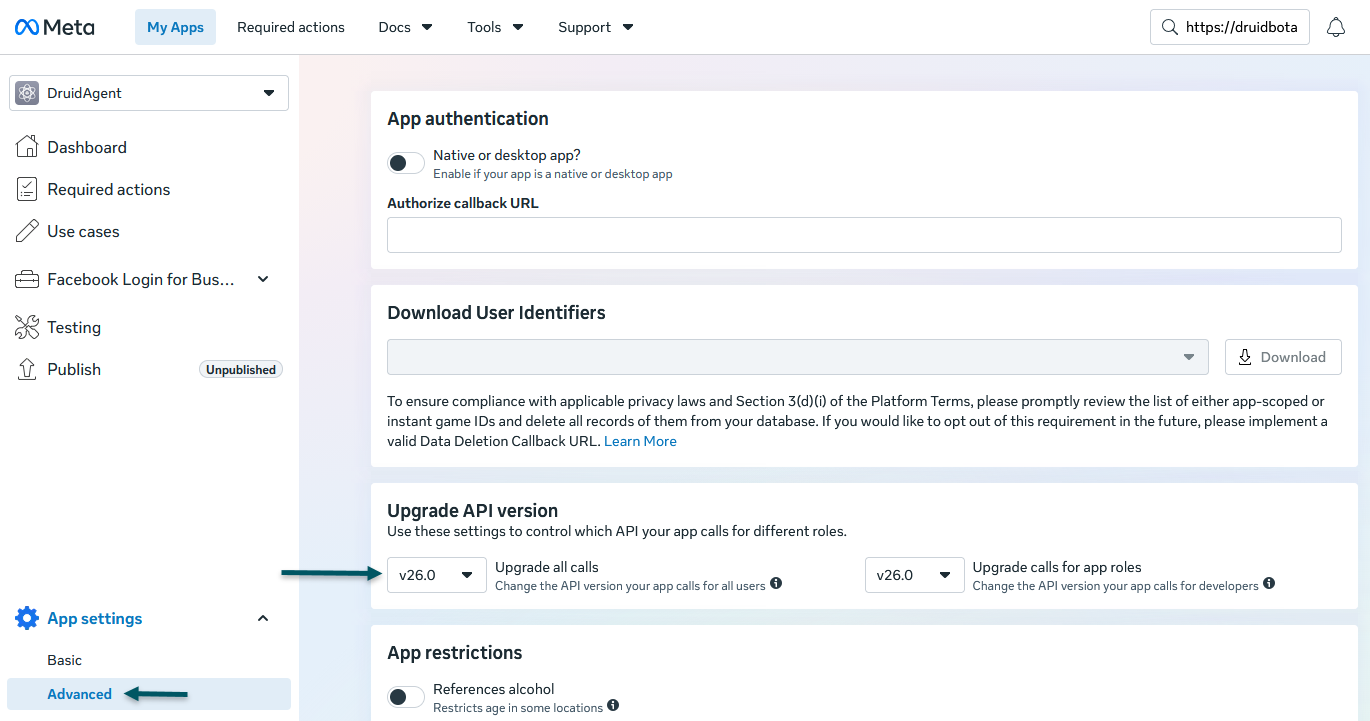Click the 'Upgrade API version' heading
This screenshot has height=721, width=1370.
tap(473, 510)
